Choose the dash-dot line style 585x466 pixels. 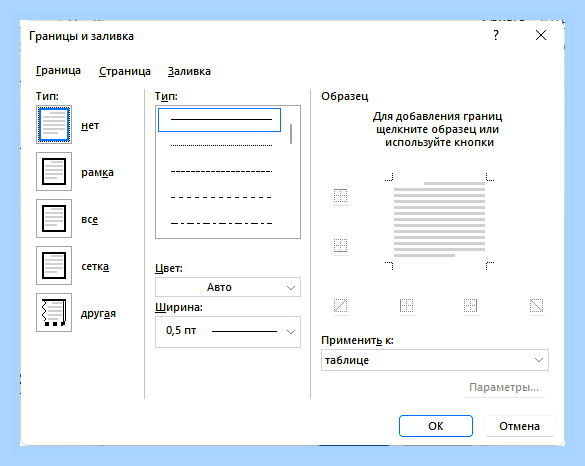tap(221, 223)
